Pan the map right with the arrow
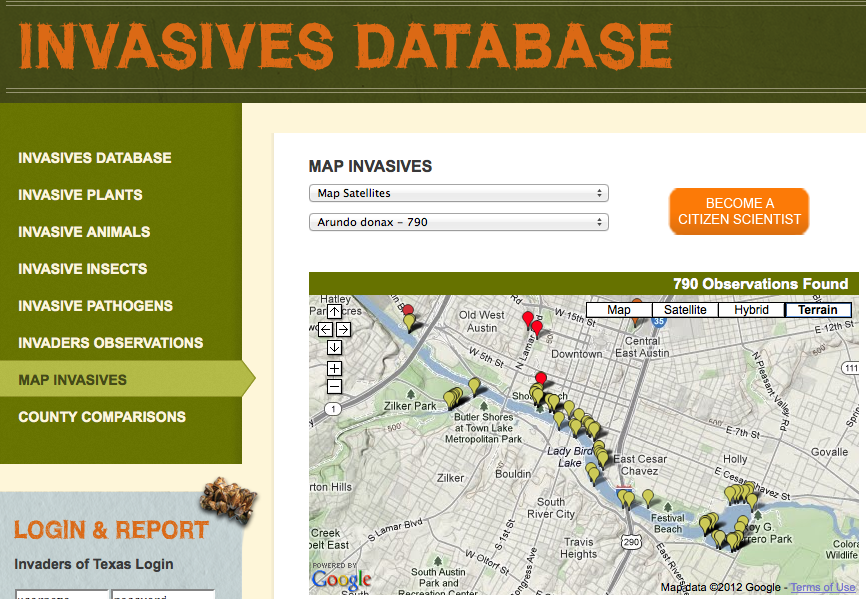Viewport: 866px width, 599px height. click(343, 329)
